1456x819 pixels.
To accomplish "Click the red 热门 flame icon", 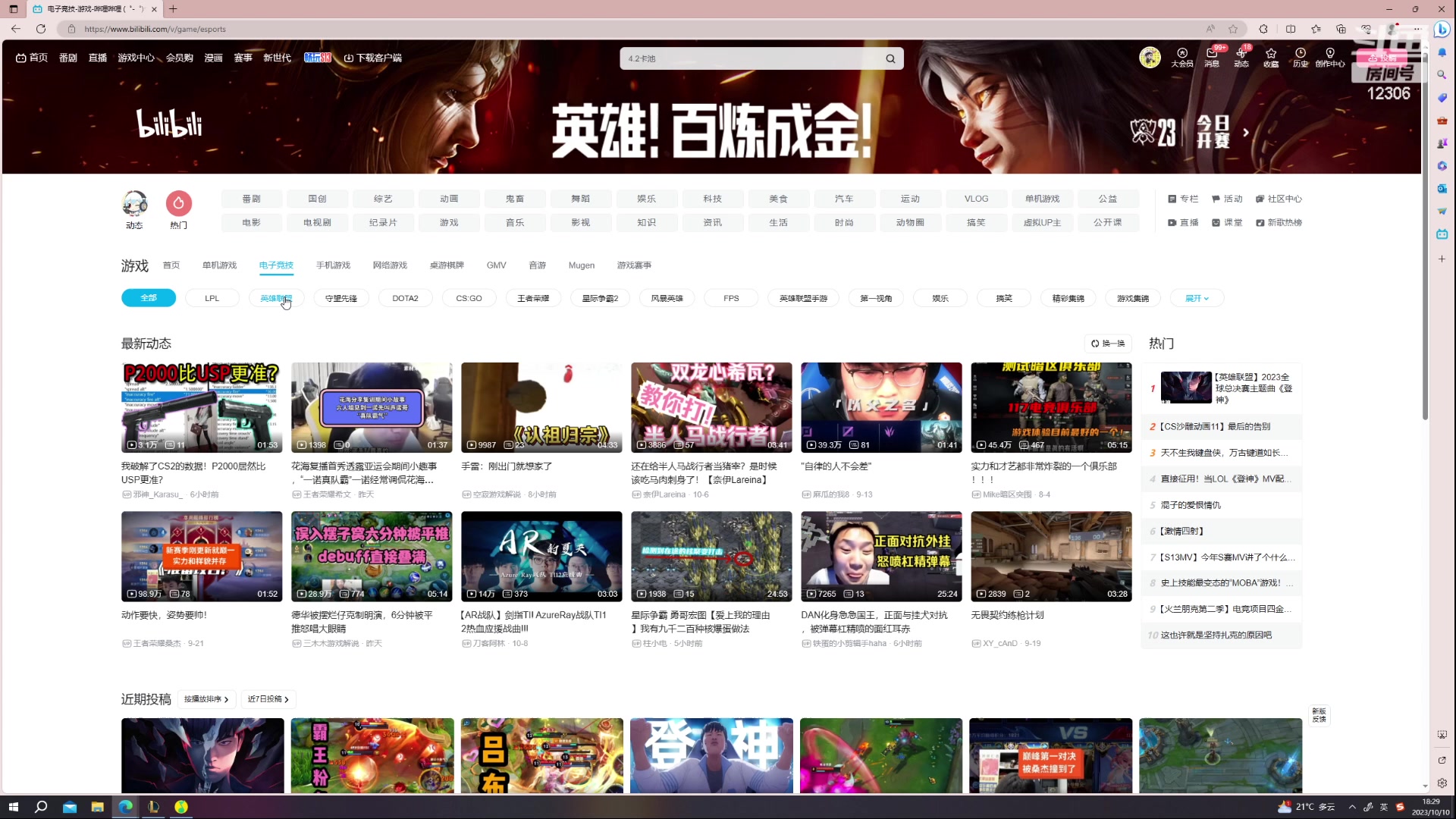I will pos(179,203).
